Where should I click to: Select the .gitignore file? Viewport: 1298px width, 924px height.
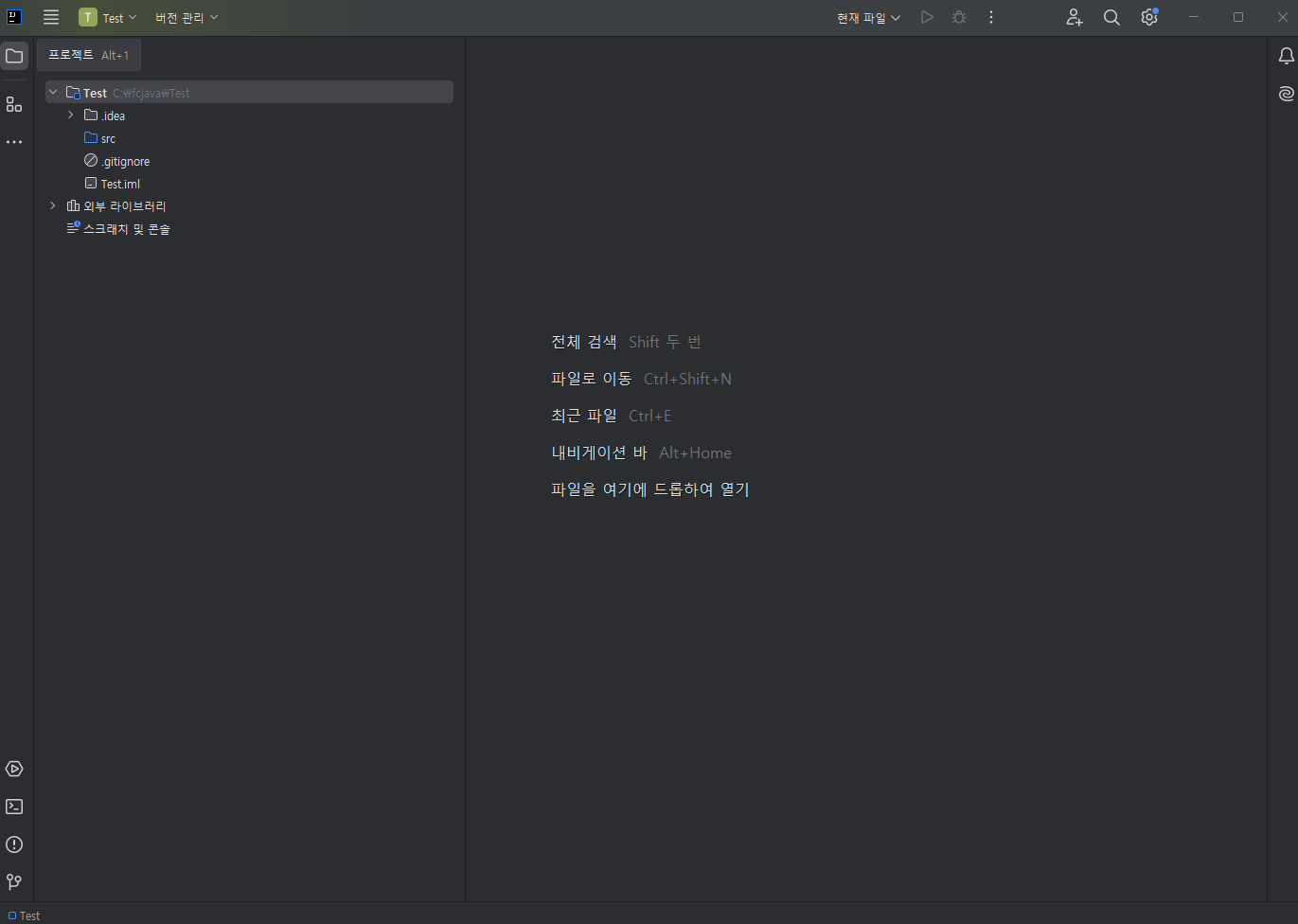tap(249, 161)
